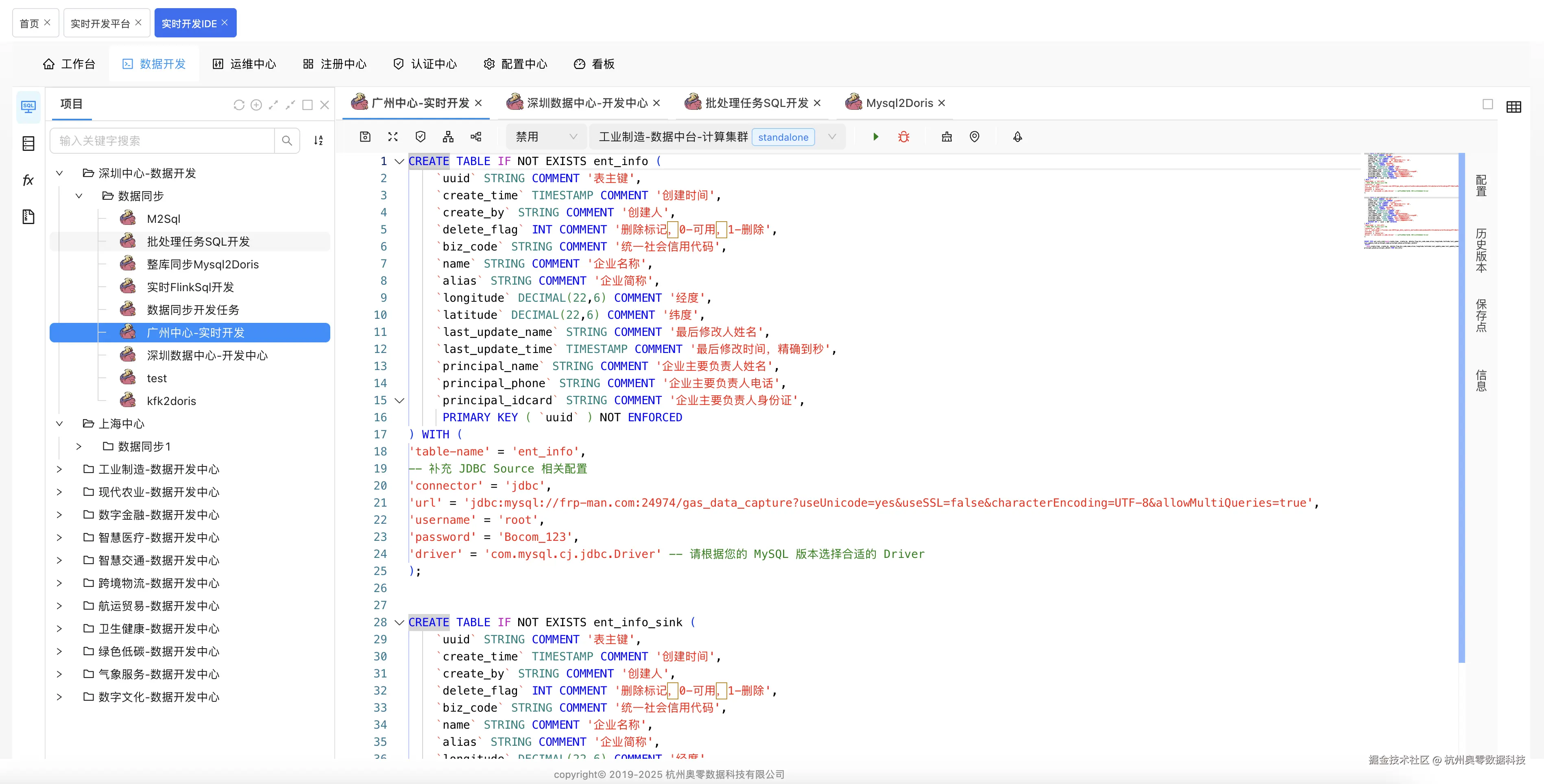This screenshot has width=1544, height=784.
Task: Save the current script with the save icon
Action: [x=365, y=137]
